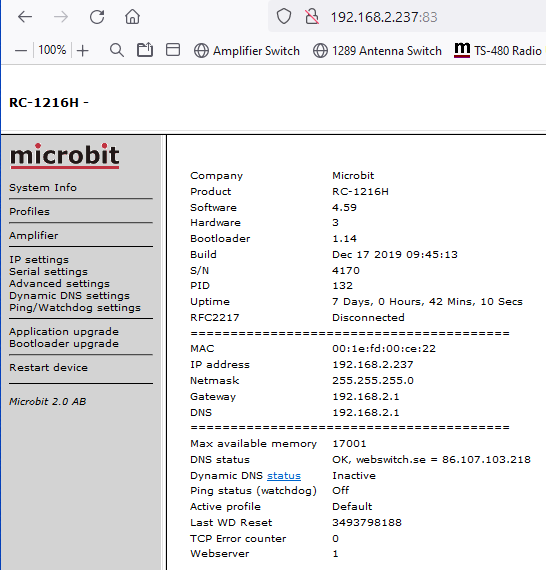Zoom in with the plus button
The image size is (546, 570).
pos(83,50)
